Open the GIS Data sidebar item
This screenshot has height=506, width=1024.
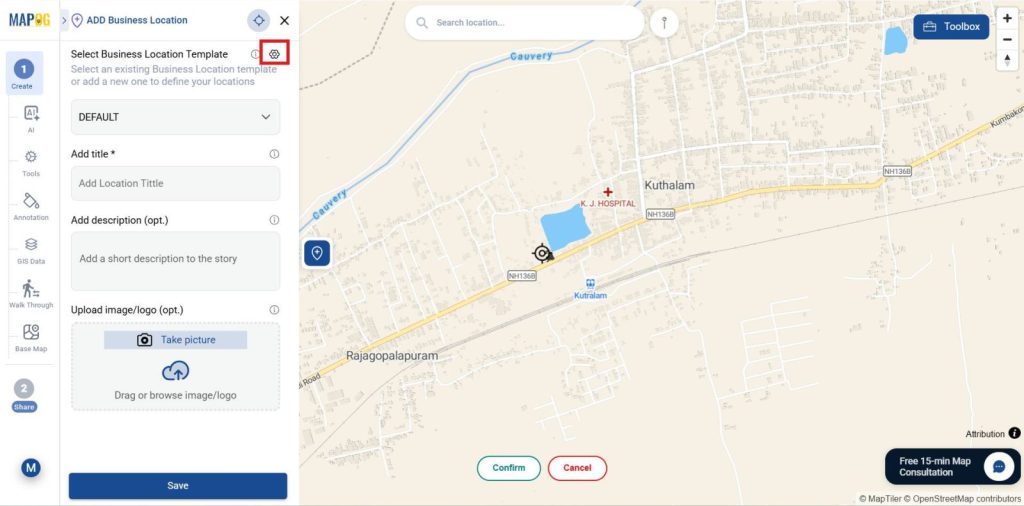click(31, 251)
